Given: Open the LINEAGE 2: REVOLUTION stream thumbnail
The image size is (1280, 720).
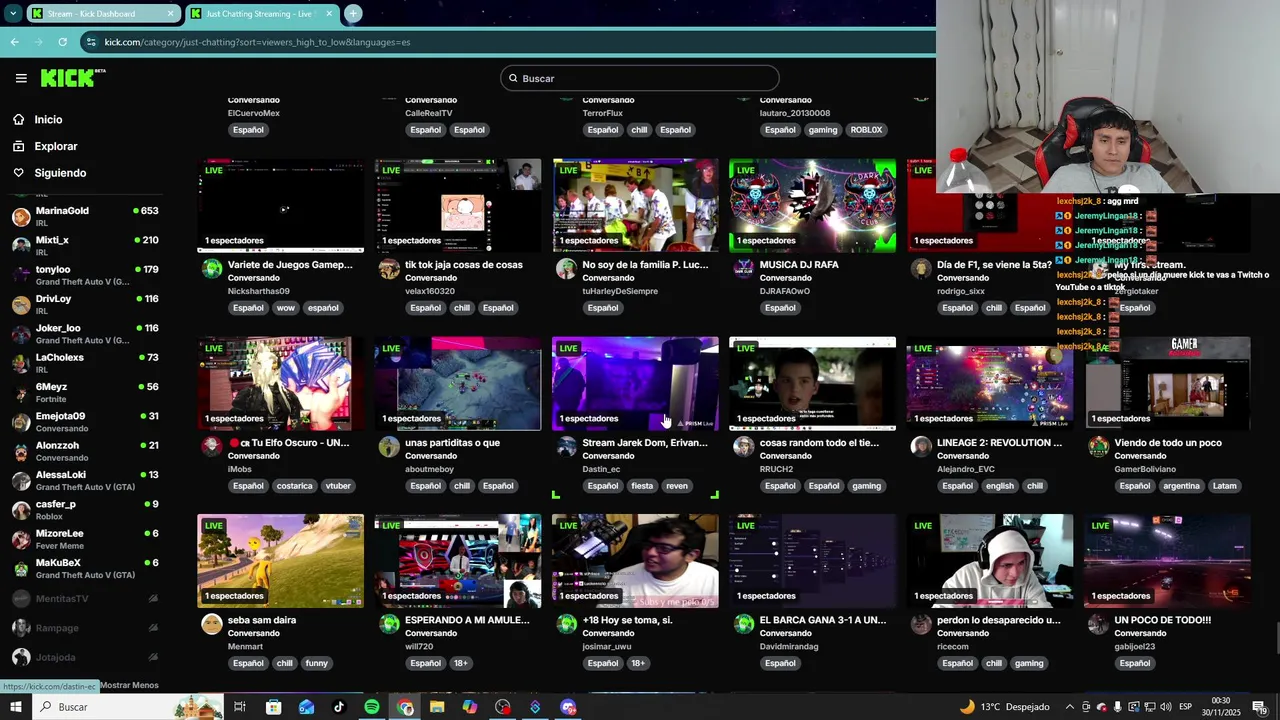Looking at the screenshot, I should pos(989,383).
